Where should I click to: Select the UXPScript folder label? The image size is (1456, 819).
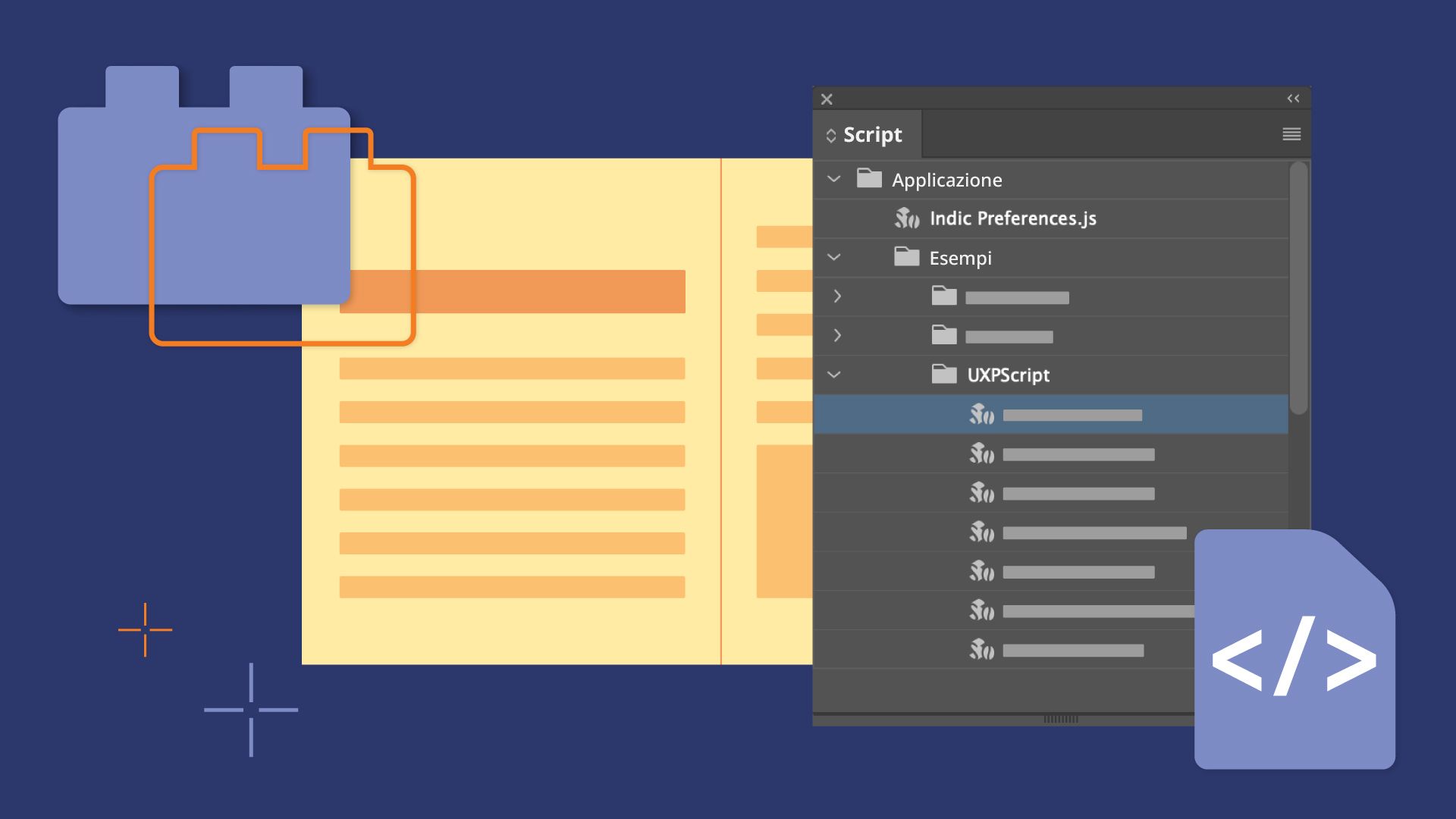point(1008,375)
